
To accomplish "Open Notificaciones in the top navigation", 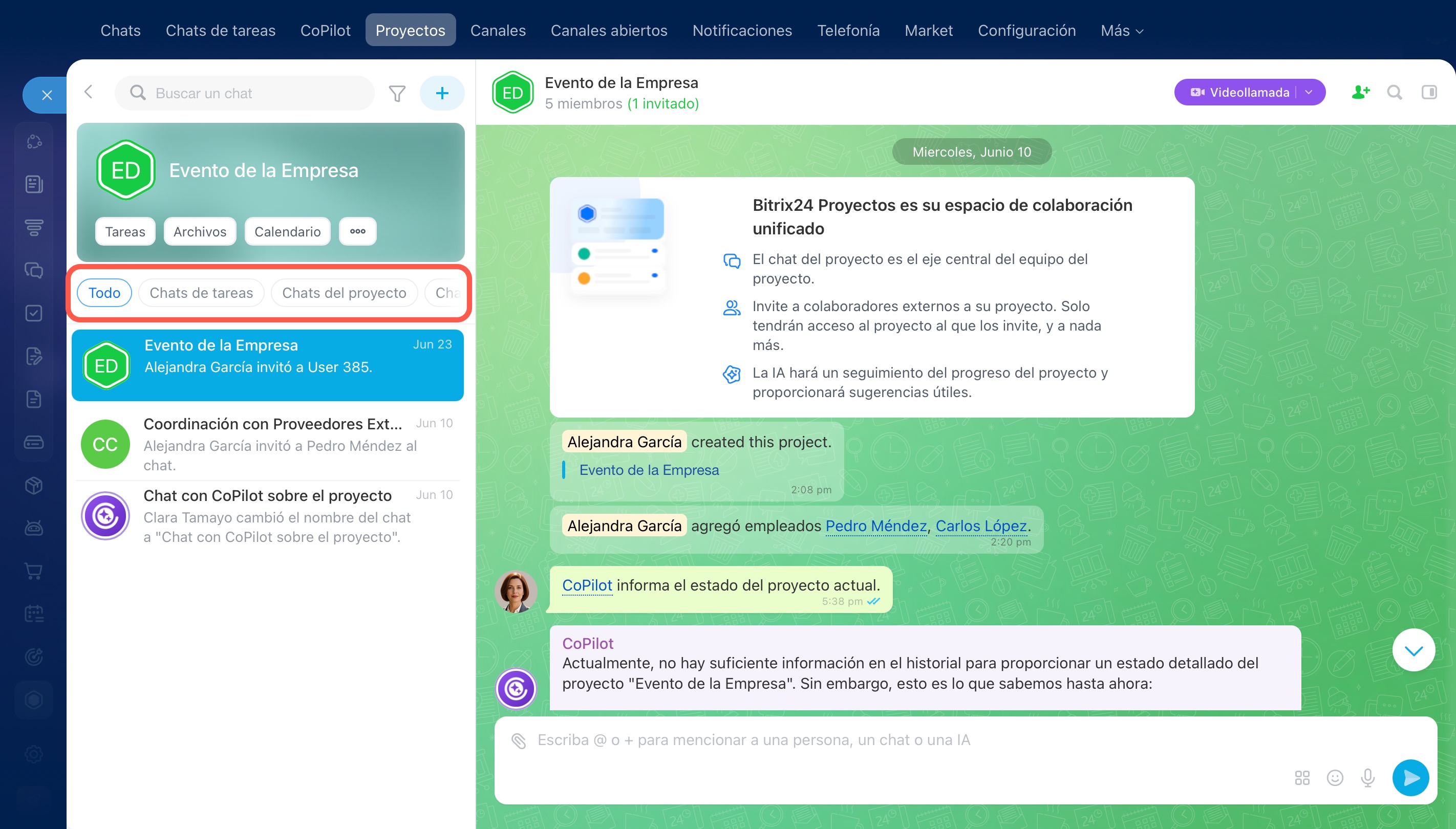I will click(x=742, y=30).
